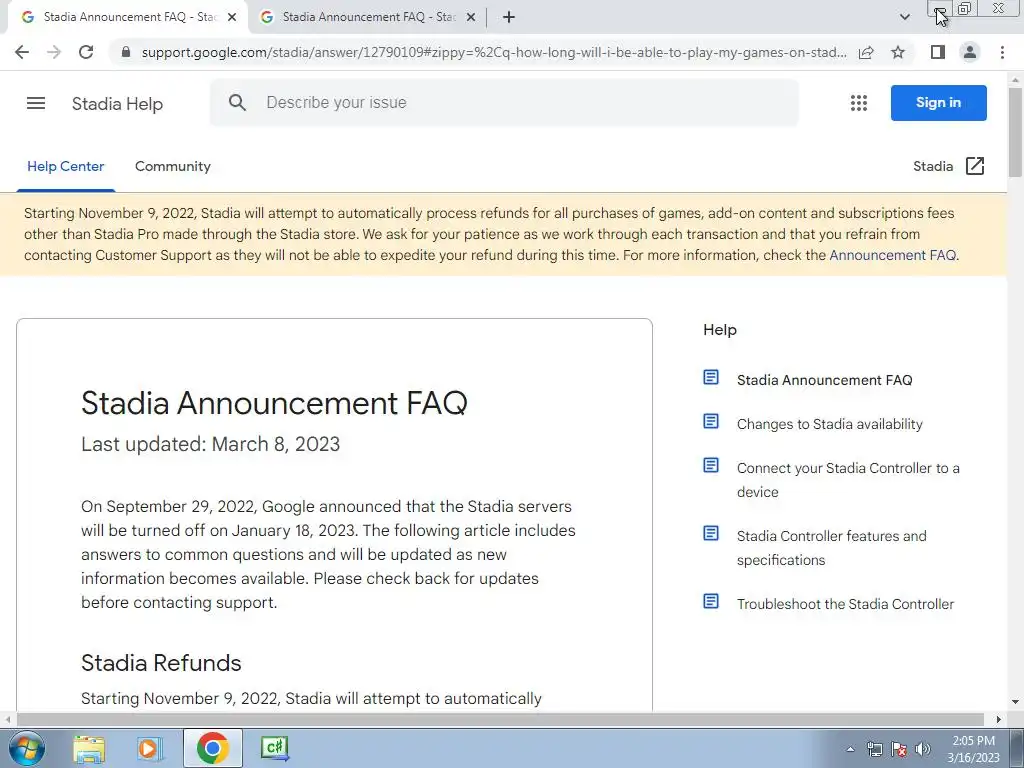The width and height of the screenshot is (1024, 768).
Task: Open the Windows Start menu
Action: coord(27,748)
